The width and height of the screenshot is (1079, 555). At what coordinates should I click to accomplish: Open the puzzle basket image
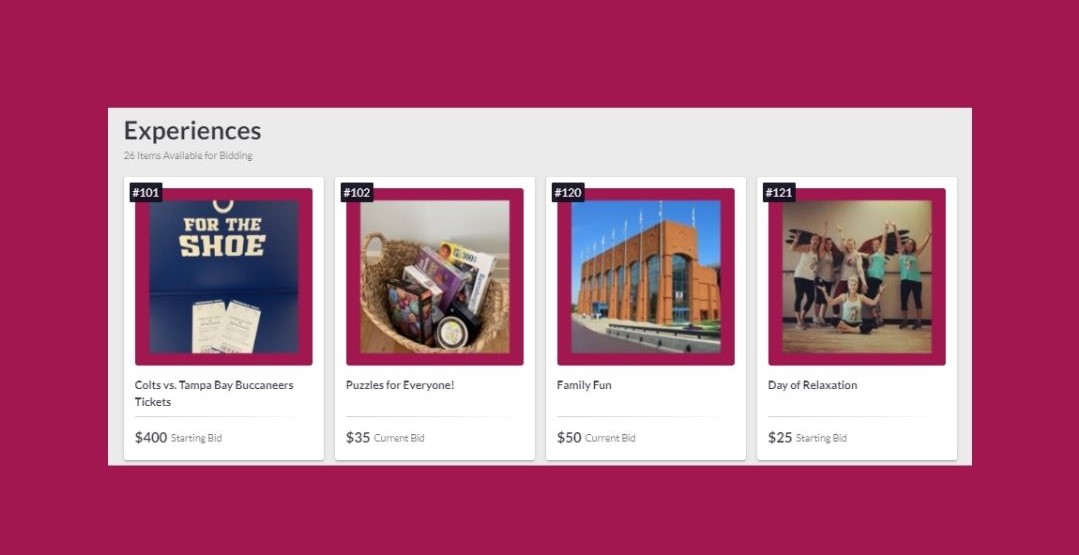(x=435, y=276)
